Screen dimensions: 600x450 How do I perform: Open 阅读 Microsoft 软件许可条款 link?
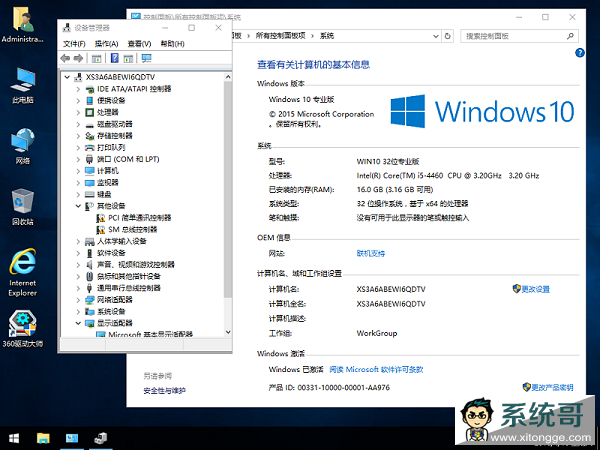tap(376, 370)
